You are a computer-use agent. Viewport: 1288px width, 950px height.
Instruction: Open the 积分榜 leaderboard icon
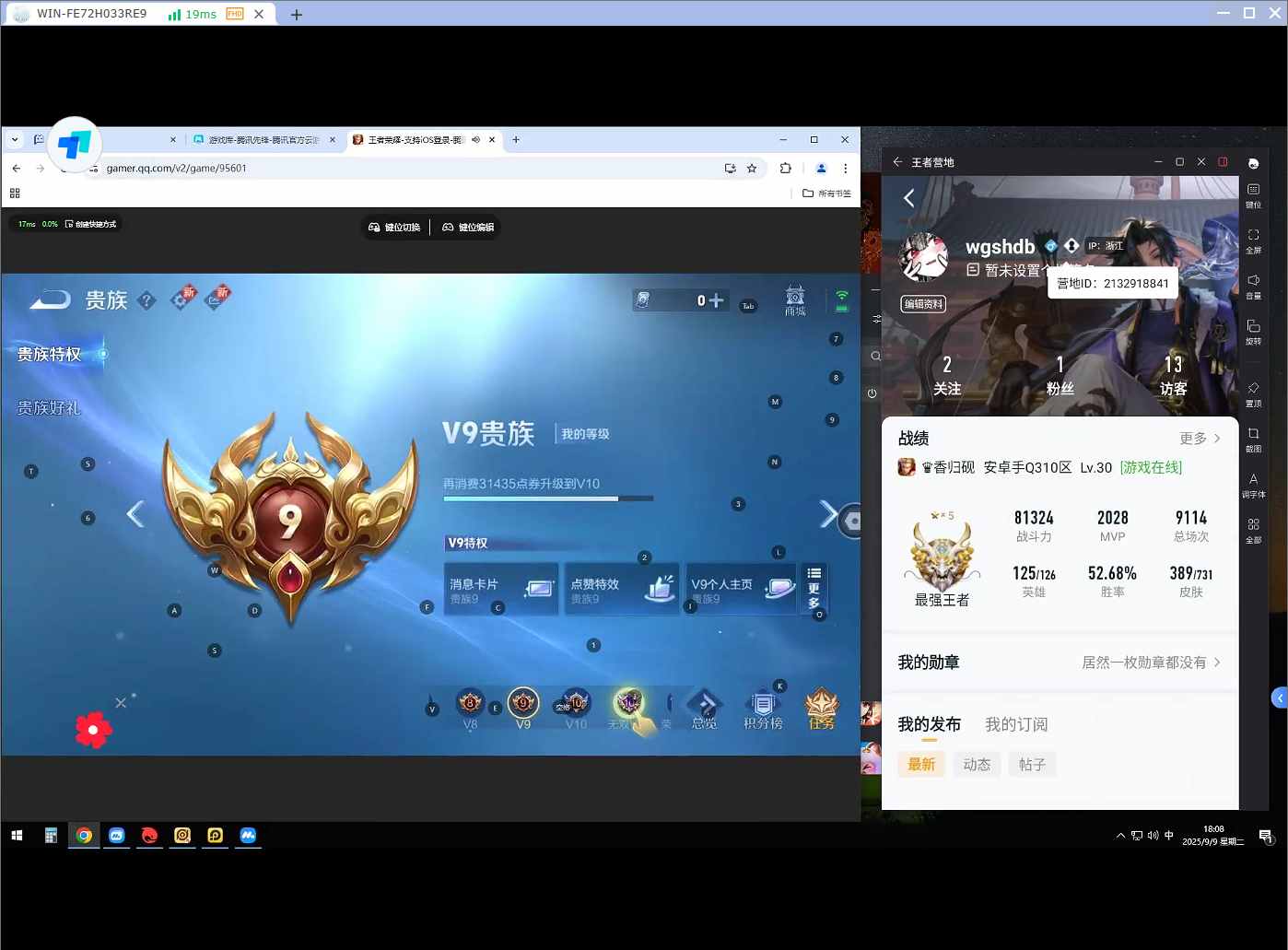coord(763,710)
